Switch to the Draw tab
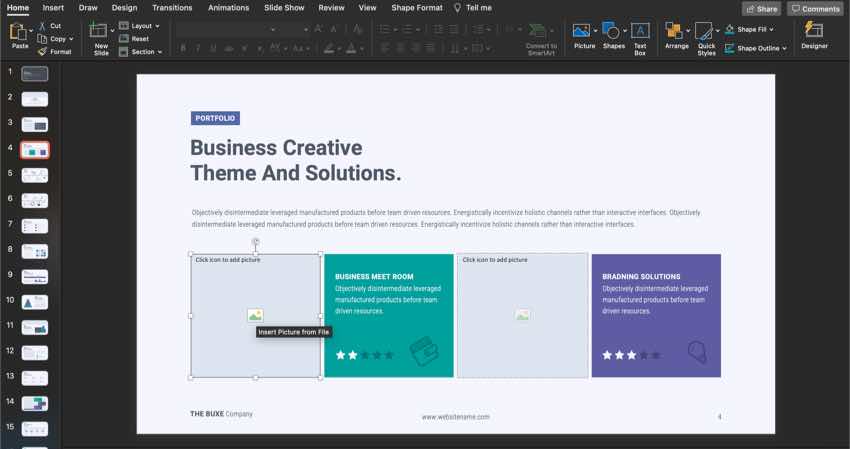The height and width of the screenshot is (449, 850). click(x=88, y=8)
